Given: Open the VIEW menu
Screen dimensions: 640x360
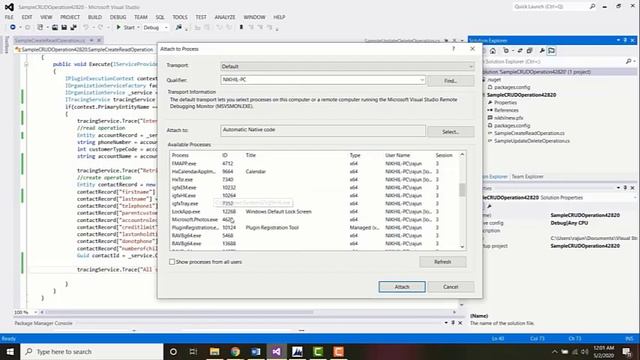Looking at the screenshot, I should click(x=46, y=17).
